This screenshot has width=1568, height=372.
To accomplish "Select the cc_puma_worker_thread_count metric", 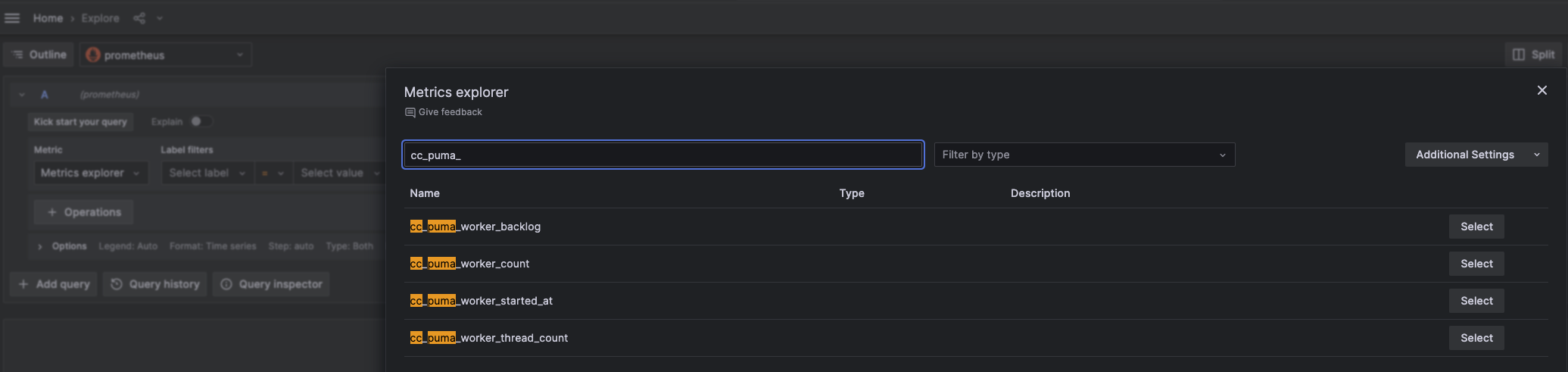I will [1476, 338].
